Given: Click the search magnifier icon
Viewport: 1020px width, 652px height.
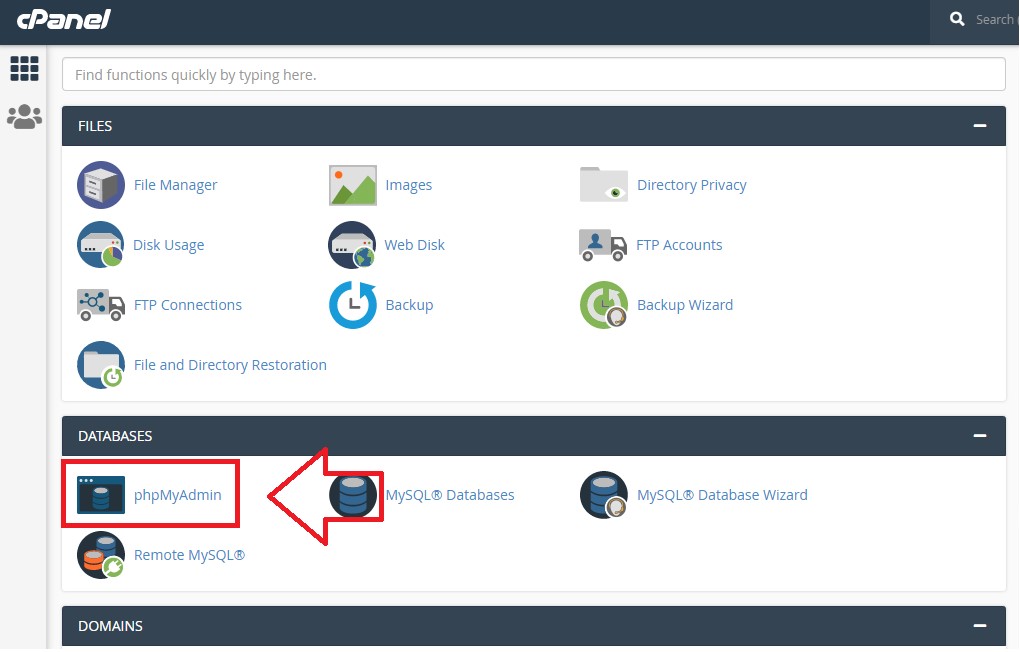Looking at the screenshot, I should (x=957, y=20).
